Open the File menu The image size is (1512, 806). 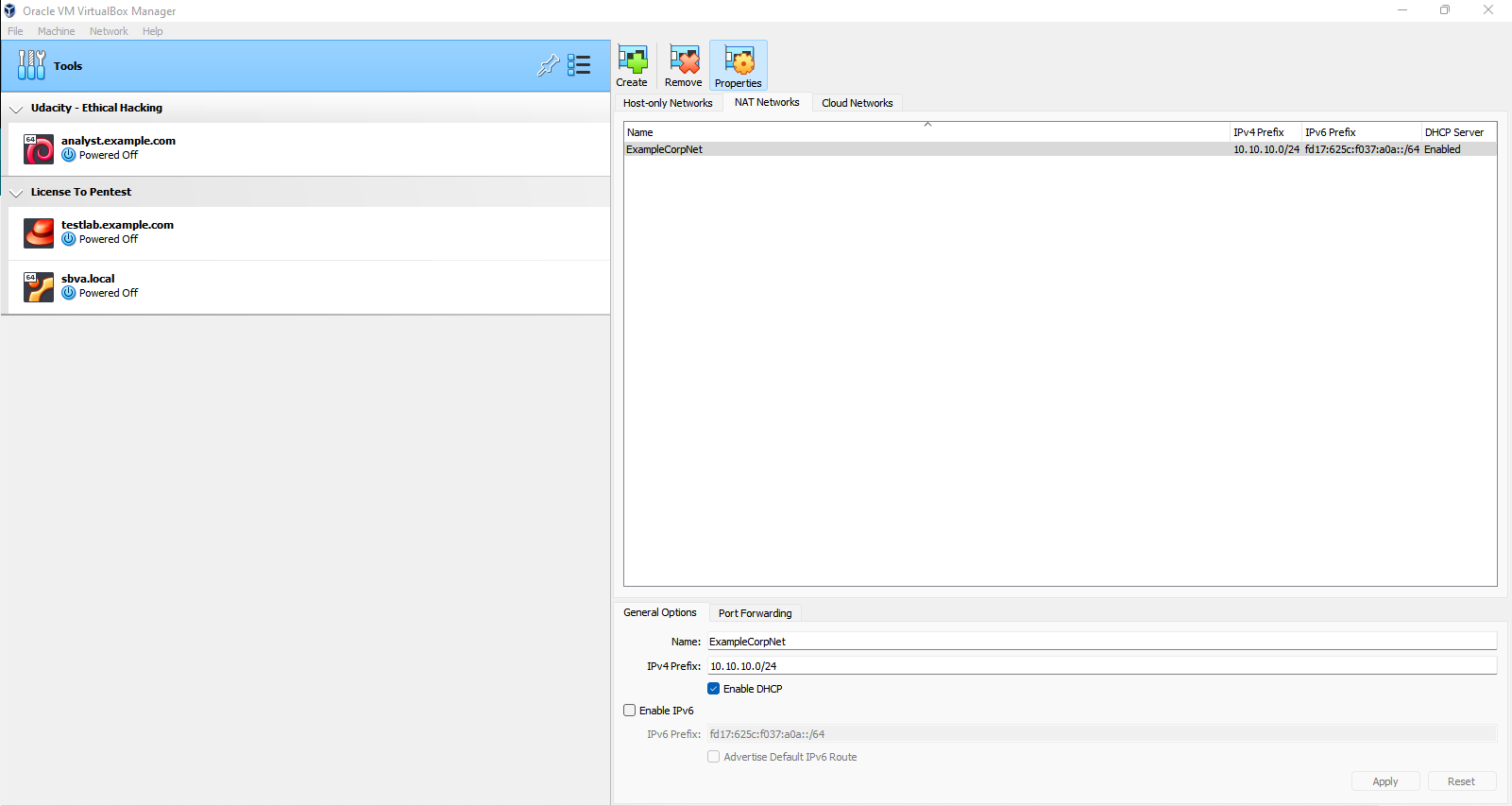pyautogui.click(x=15, y=31)
